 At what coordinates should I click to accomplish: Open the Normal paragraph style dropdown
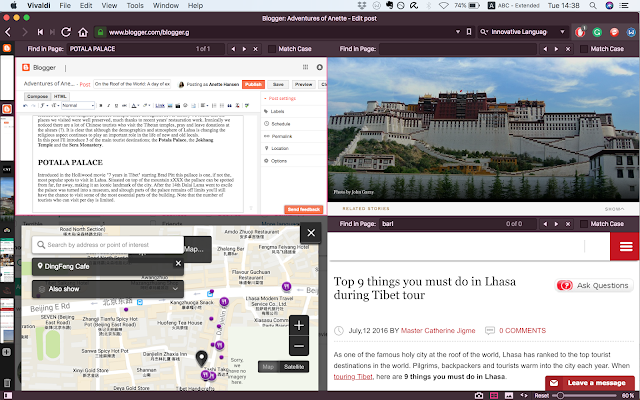[78, 105]
